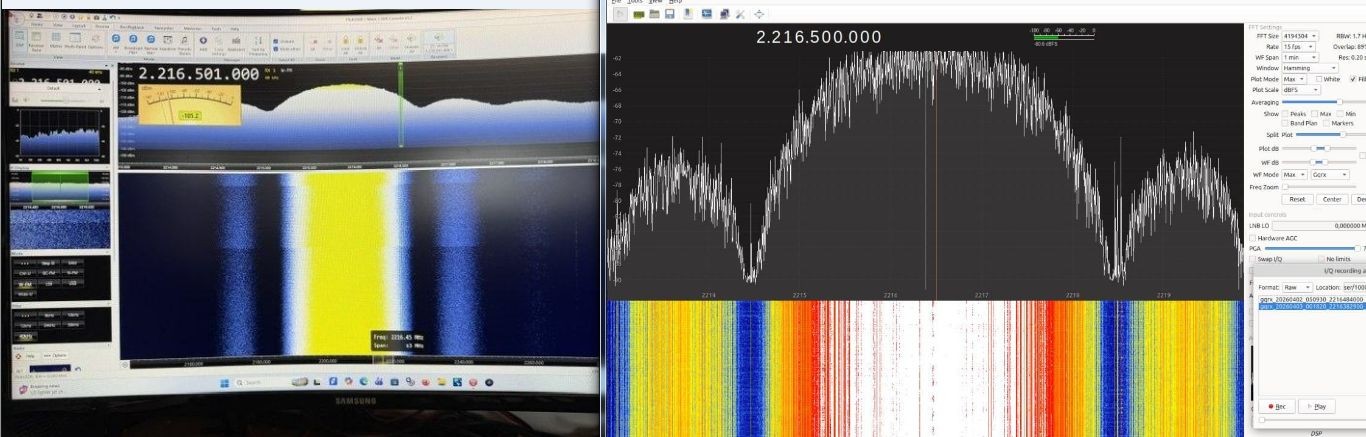Click the Play button in I/Q recording dialog
Image resolution: width=1366 pixels, height=437 pixels.
click(1316, 406)
